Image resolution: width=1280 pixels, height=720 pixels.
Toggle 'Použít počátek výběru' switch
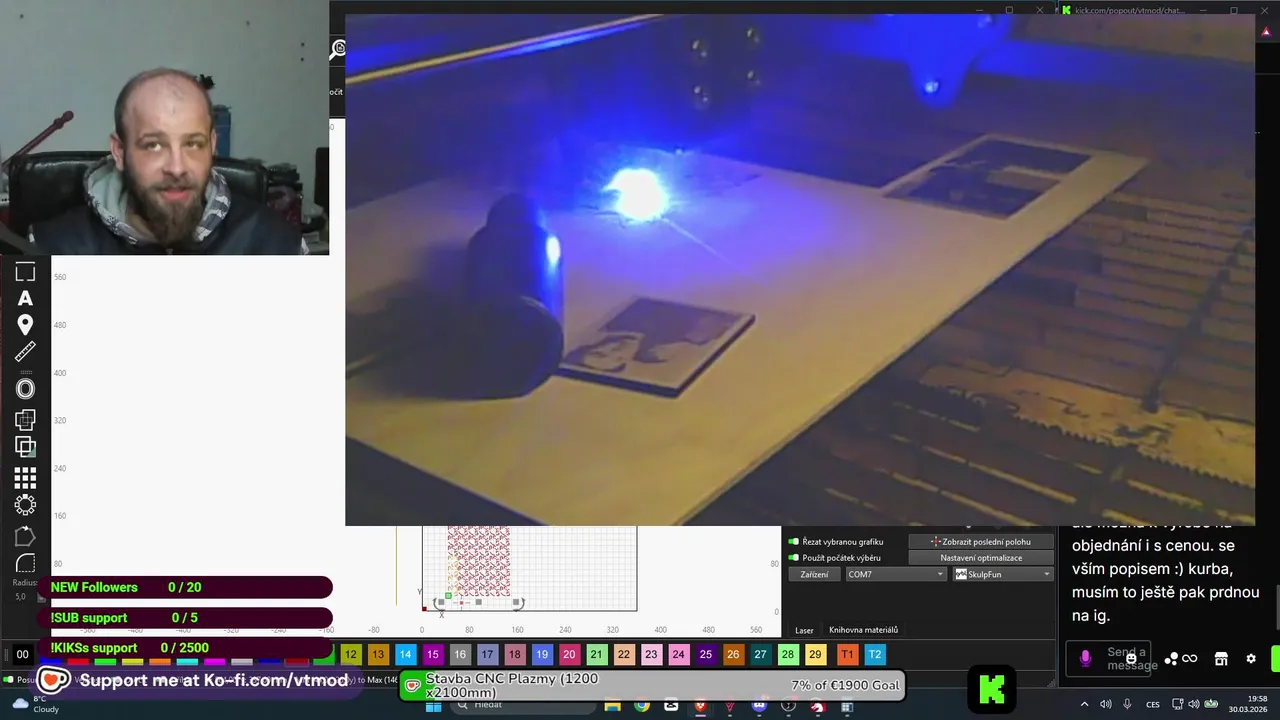[x=794, y=558]
